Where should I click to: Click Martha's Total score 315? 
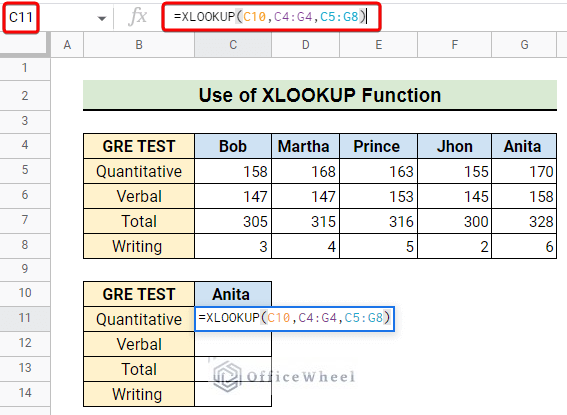point(306,221)
